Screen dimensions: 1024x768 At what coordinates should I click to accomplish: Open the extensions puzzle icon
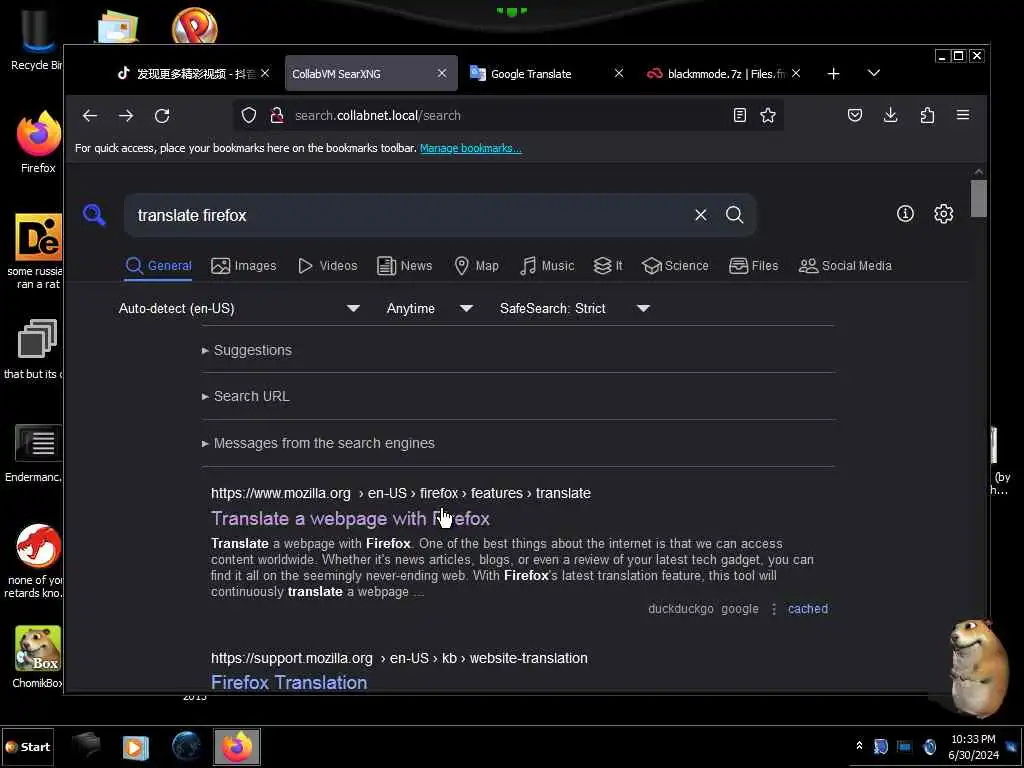(x=927, y=116)
